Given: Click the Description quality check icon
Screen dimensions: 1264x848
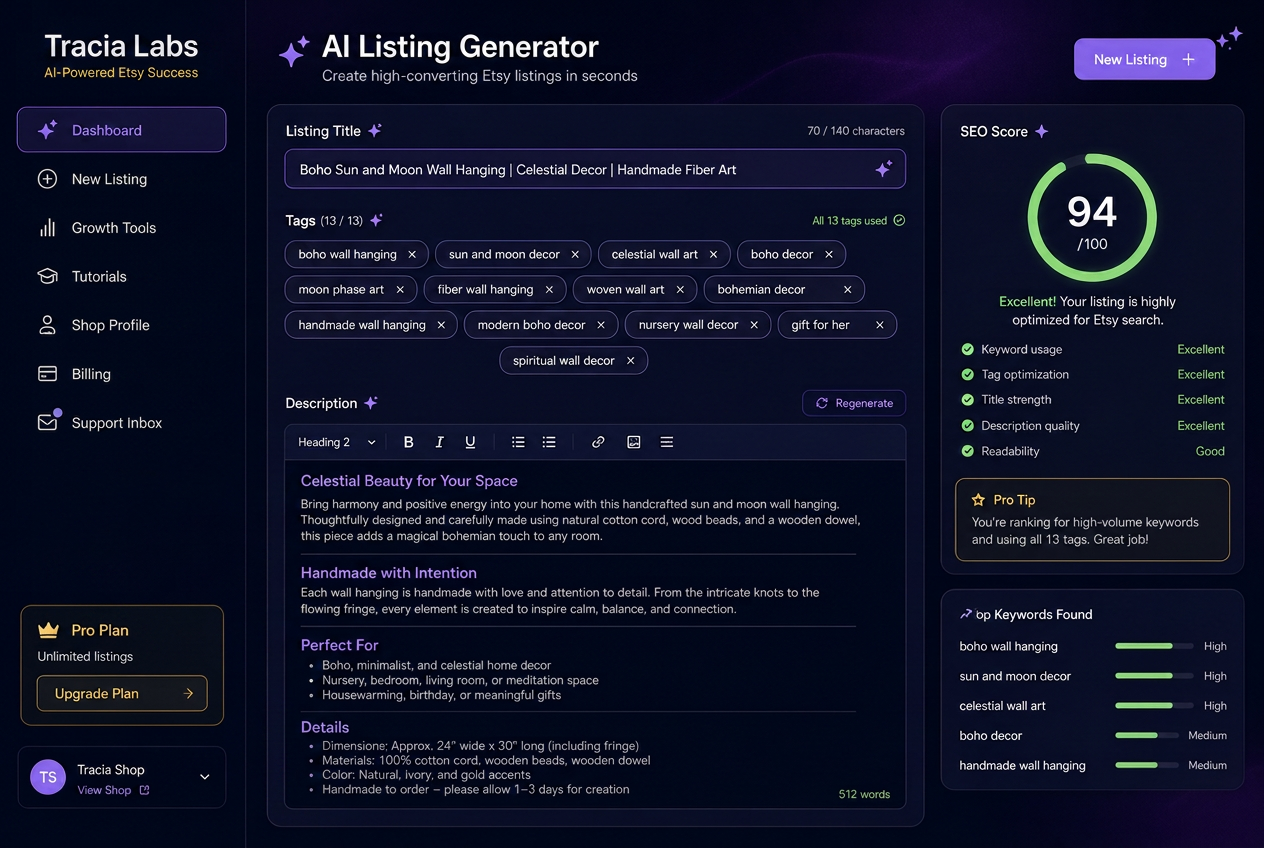Looking at the screenshot, I should [967, 425].
